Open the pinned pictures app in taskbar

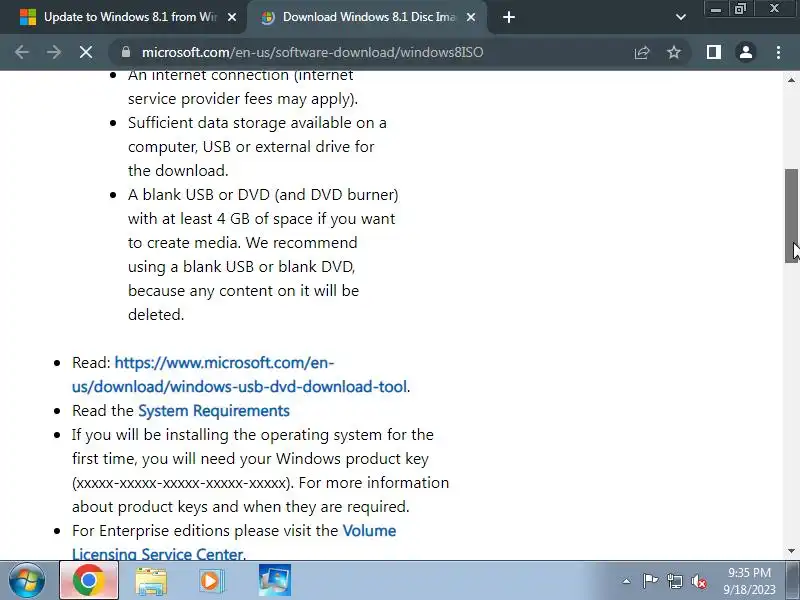tap(274, 581)
